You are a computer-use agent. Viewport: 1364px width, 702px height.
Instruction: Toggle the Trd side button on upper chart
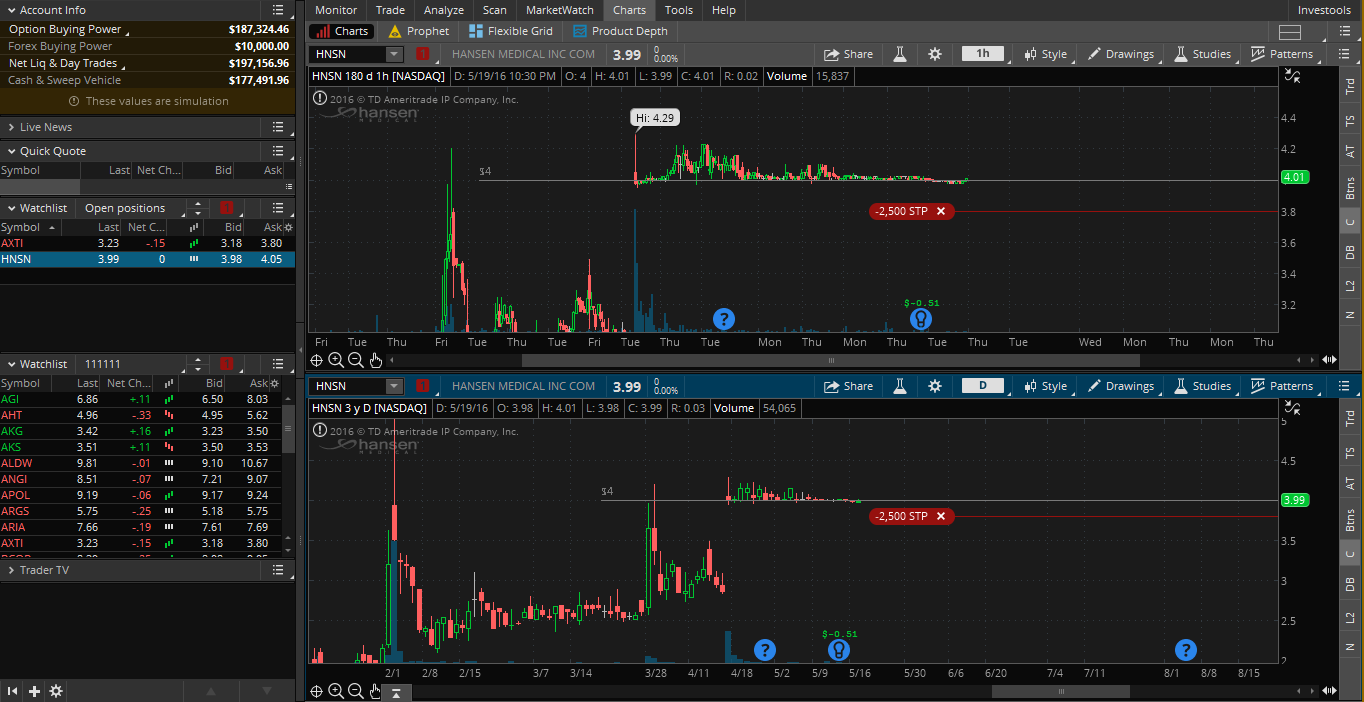point(1350,85)
